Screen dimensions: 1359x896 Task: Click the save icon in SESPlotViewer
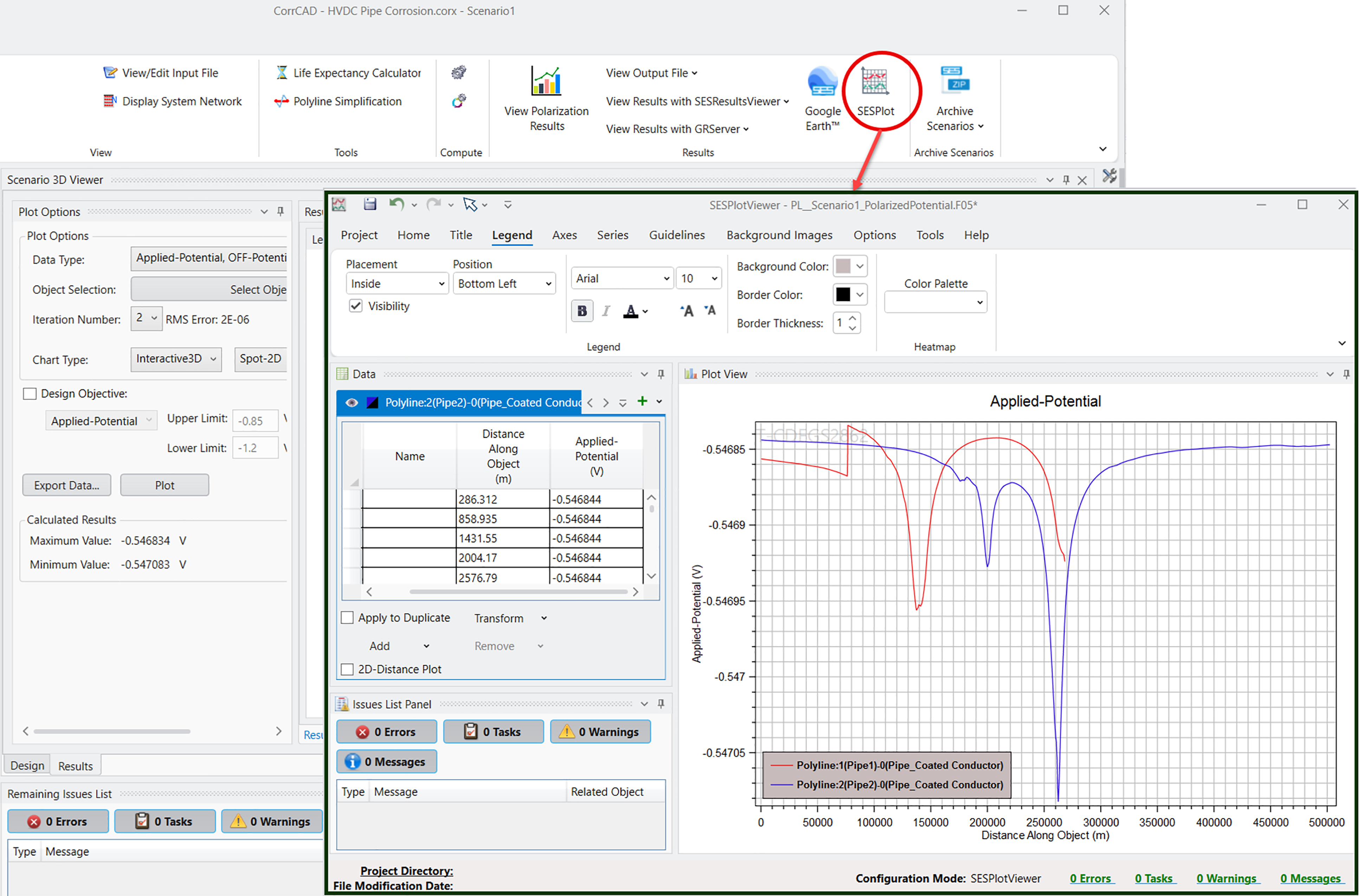(x=370, y=204)
